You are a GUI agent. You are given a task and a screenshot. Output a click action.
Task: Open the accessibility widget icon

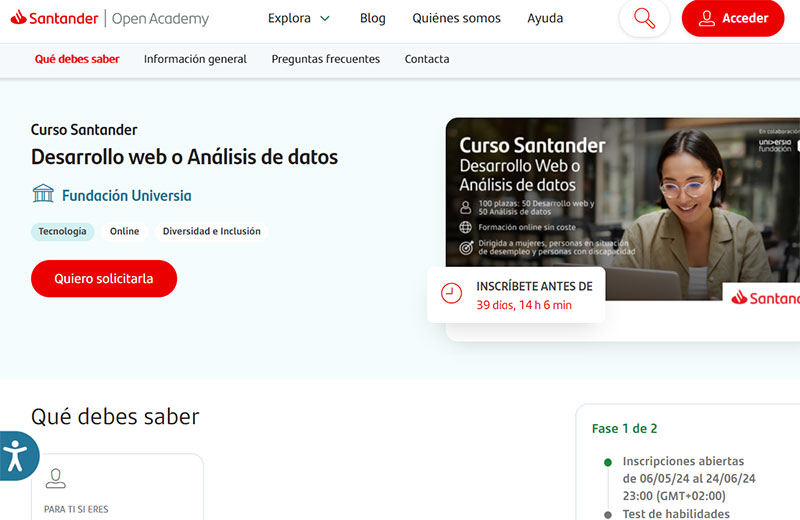click(x=17, y=456)
